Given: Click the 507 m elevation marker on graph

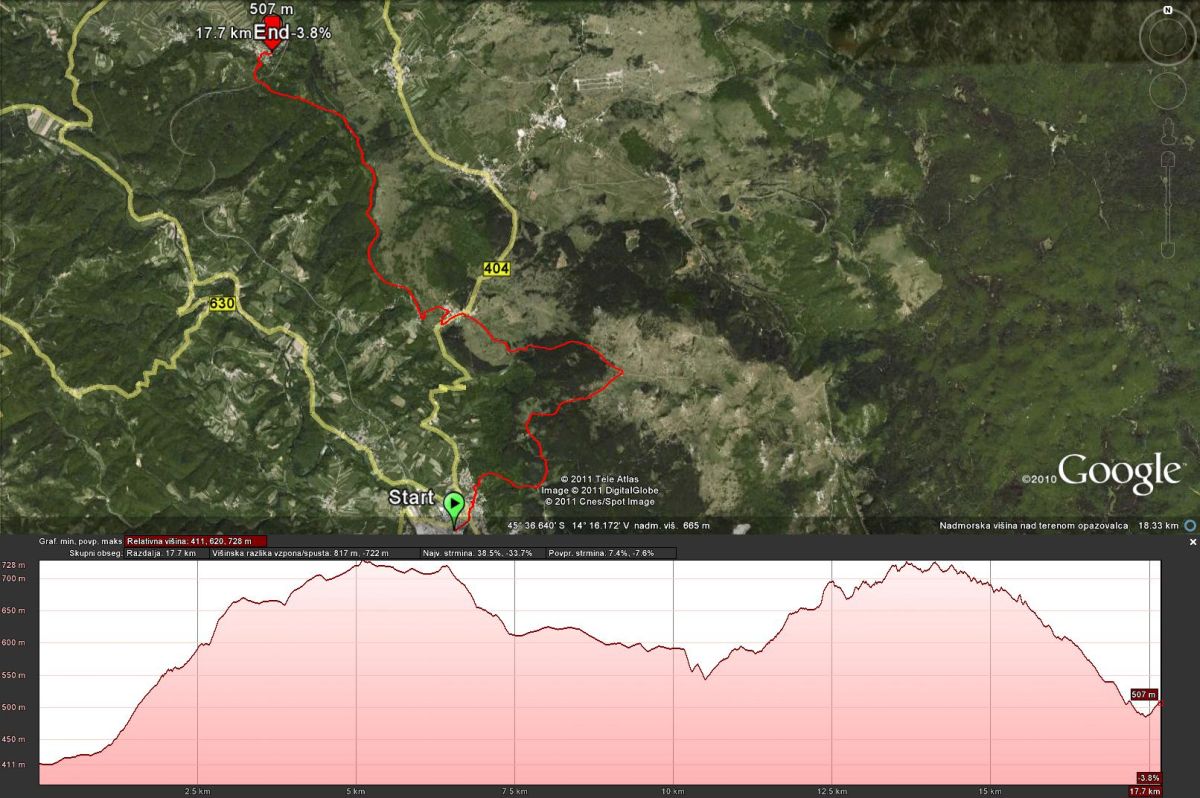Looking at the screenshot, I should coord(1144,694).
